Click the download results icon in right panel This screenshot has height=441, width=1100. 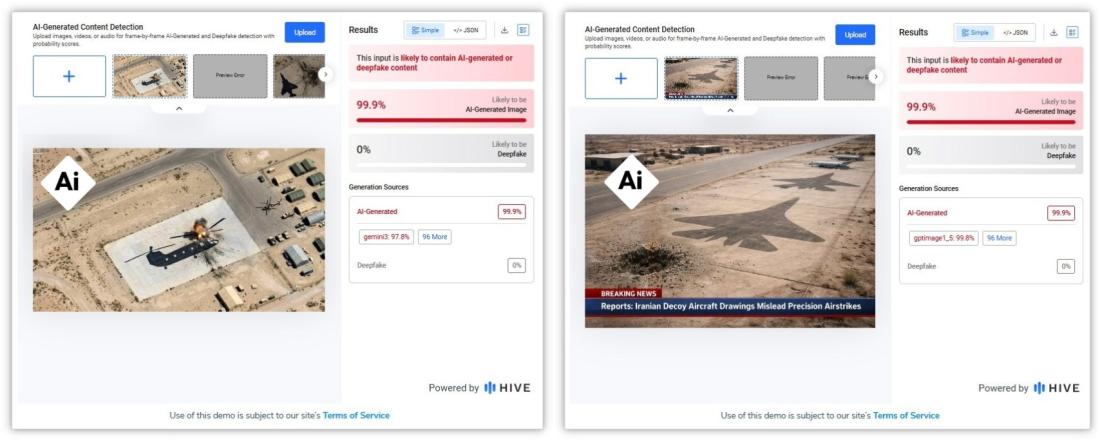pos(1053,32)
